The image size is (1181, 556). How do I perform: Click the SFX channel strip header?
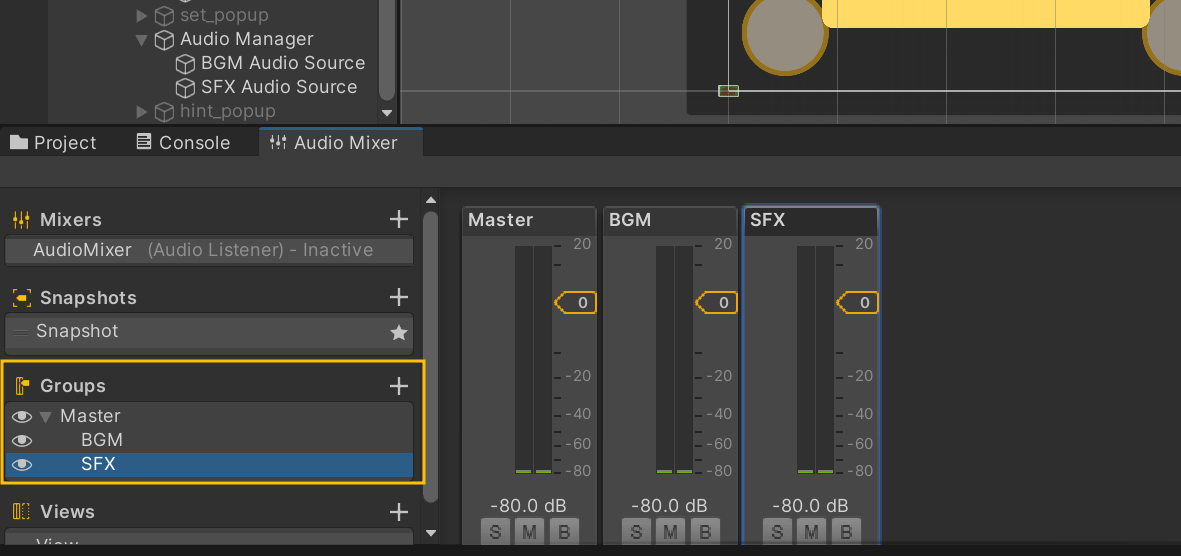(810, 221)
